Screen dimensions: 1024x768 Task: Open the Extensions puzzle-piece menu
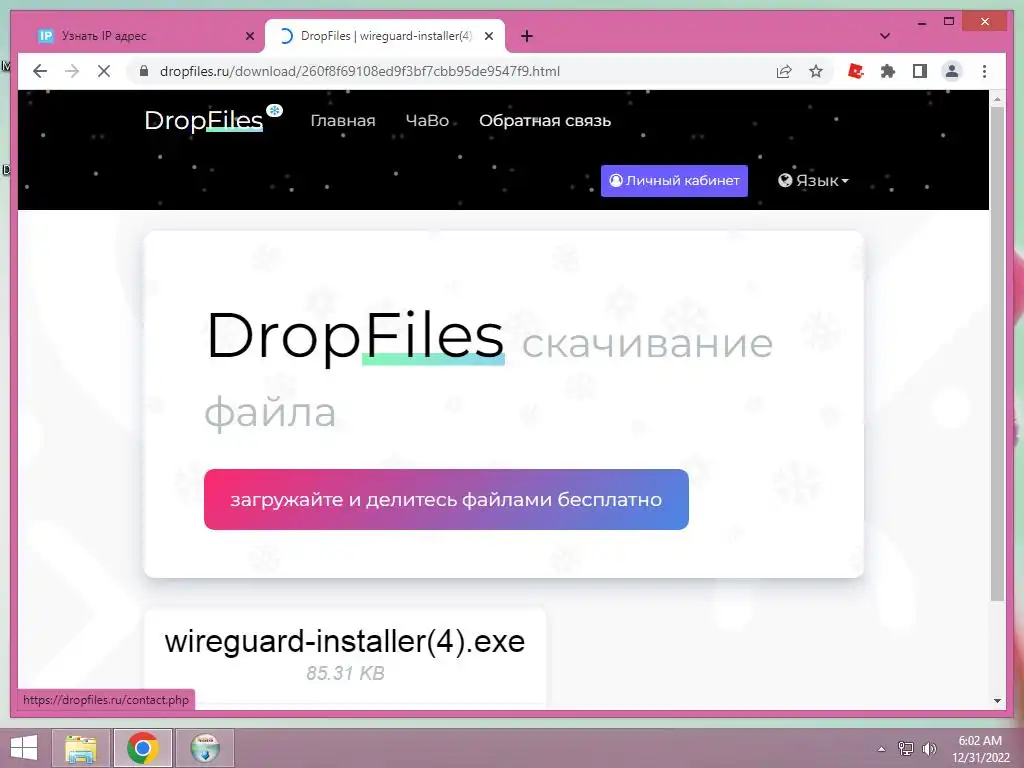(888, 71)
